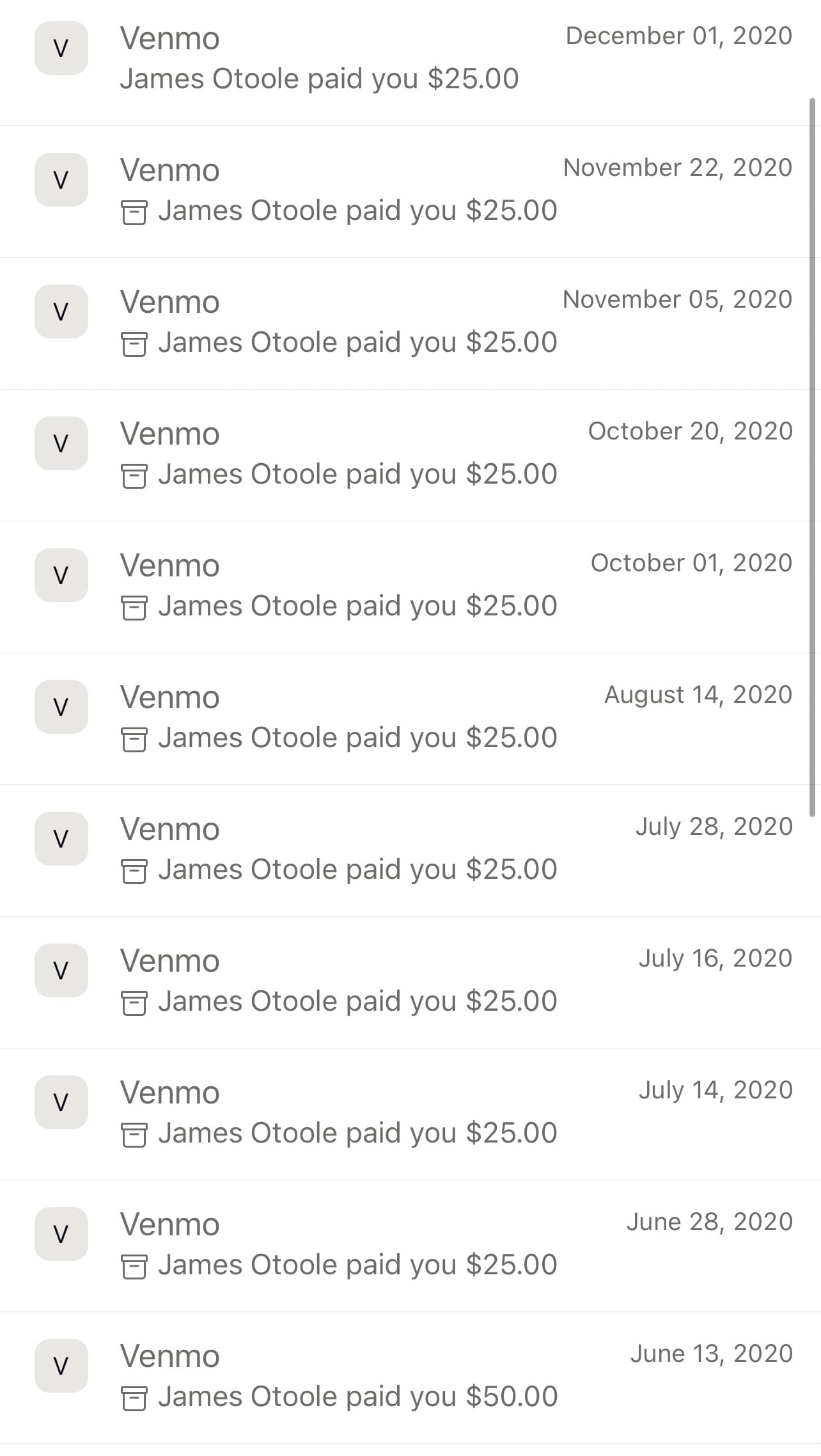Tap the archive icon on August 14 email
The height and width of the screenshot is (1456, 821).
134,740
